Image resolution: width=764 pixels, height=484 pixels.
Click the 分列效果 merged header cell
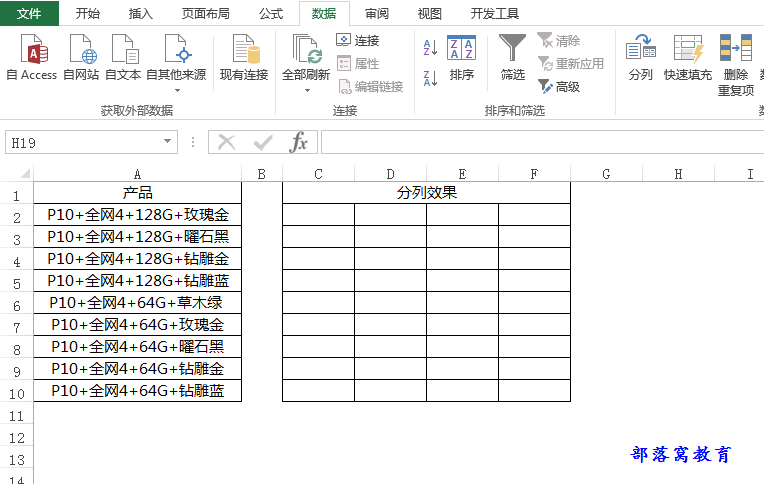coord(426,193)
